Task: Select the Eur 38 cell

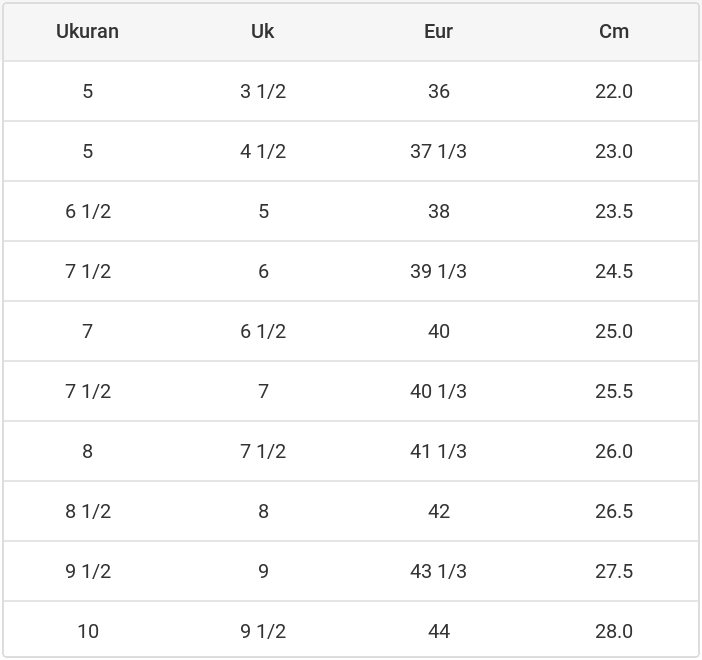Action: [438, 211]
